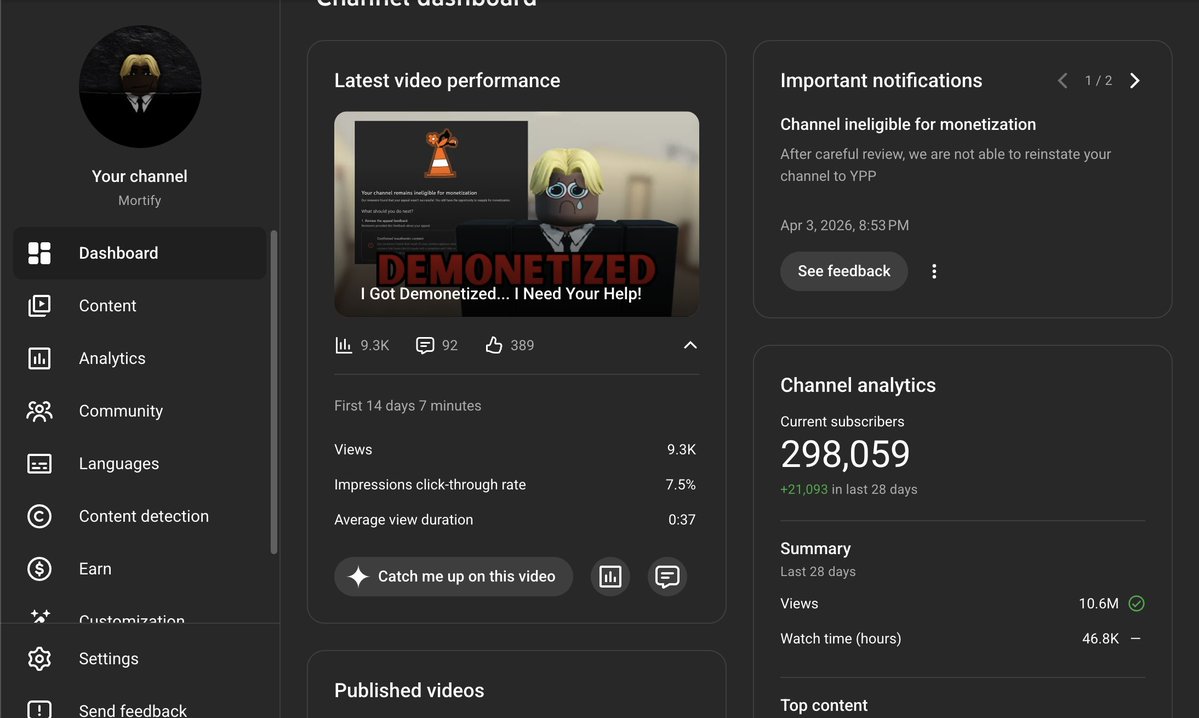Open the Content detection menu label

[x=144, y=516]
